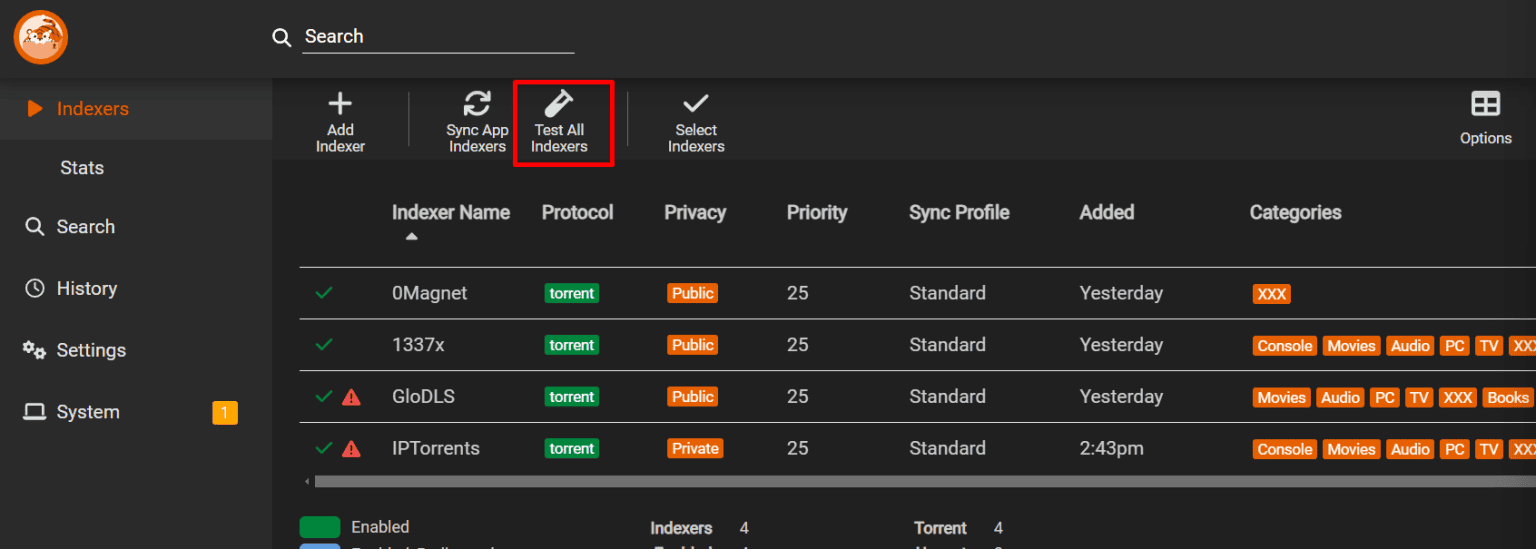Sort table by Priority column
Viewport: 1536px width, 549px height.
pos(816,213)
